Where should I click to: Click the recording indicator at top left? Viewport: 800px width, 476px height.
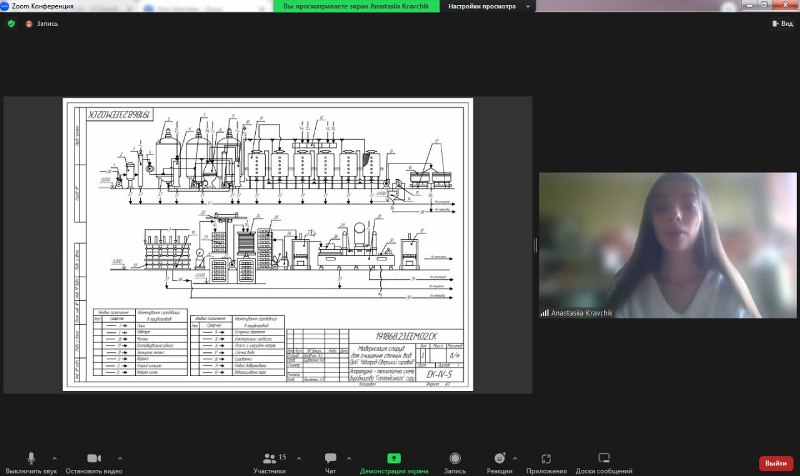click(42, 23)
